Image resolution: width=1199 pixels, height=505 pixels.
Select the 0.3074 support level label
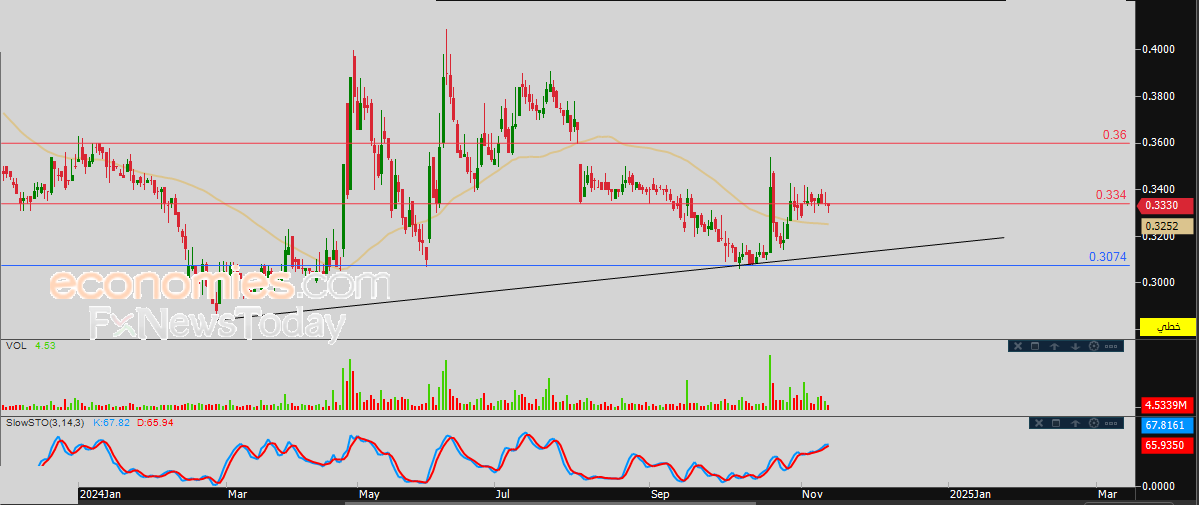pyautogui.click(x=1108, y=257)
